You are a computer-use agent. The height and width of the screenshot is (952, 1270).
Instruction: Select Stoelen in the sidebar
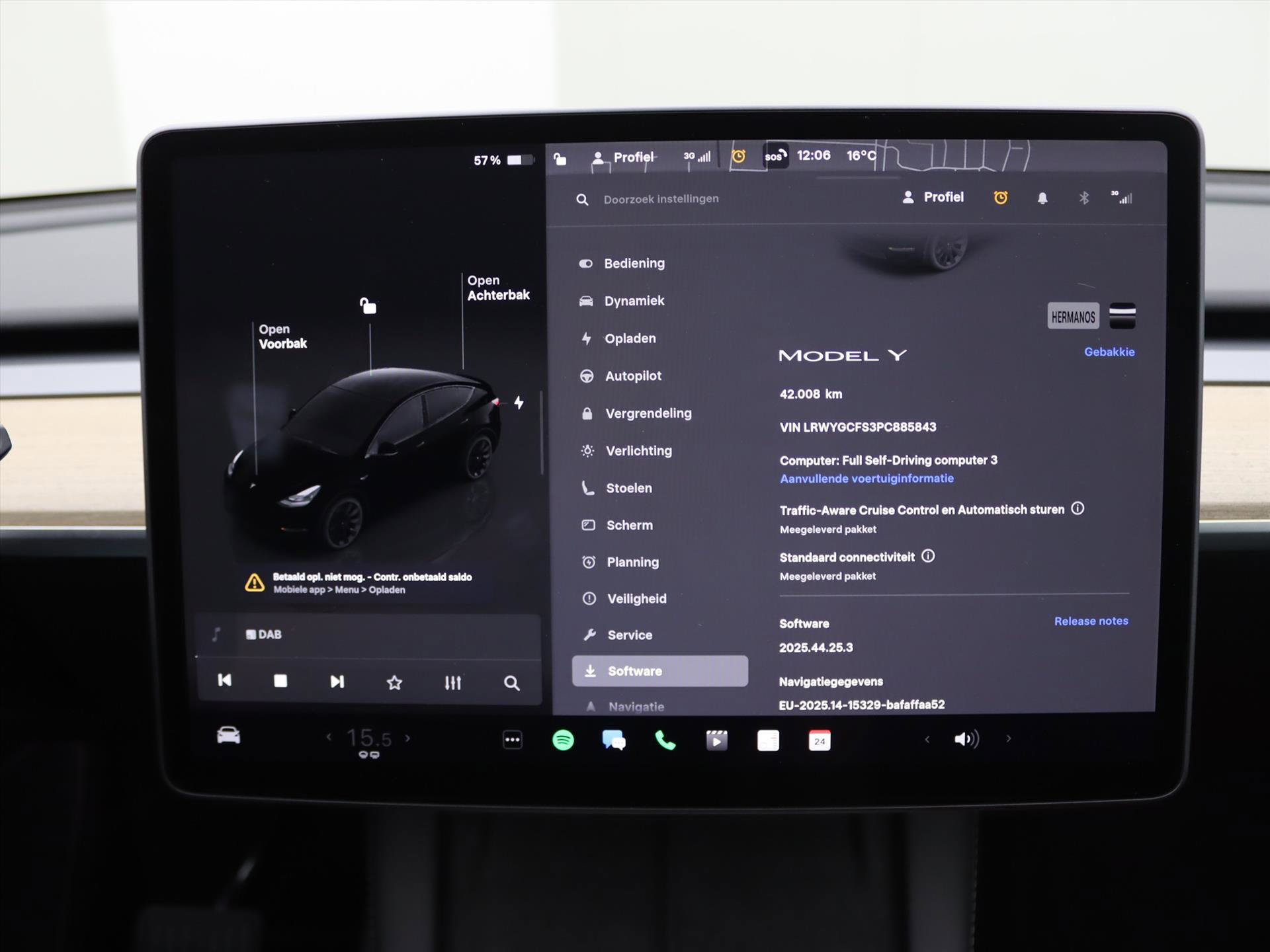[616, 488]
